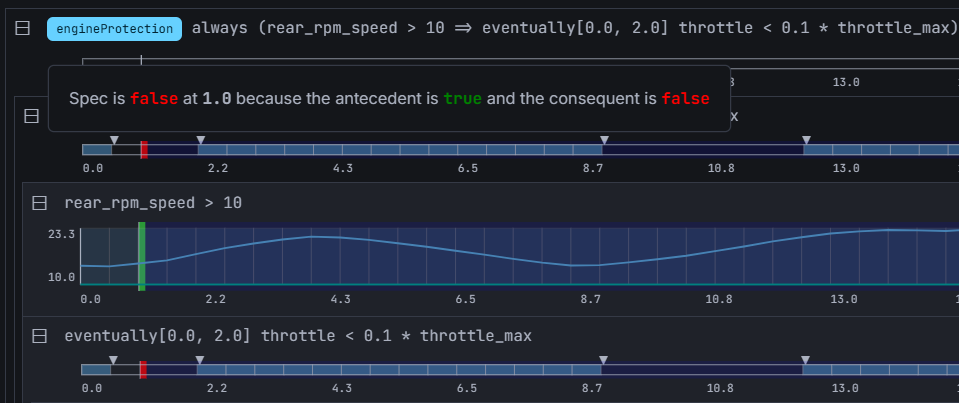This screenshot has width=959, height=403.
Task: Click the engineProtection spec badge
Action: 115,29
